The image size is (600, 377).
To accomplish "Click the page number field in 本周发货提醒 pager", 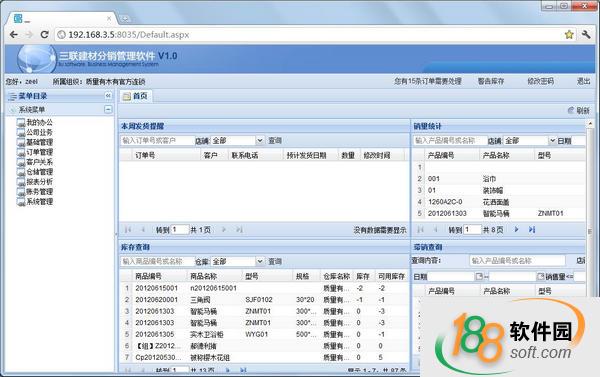I will (x=180, y=230).
